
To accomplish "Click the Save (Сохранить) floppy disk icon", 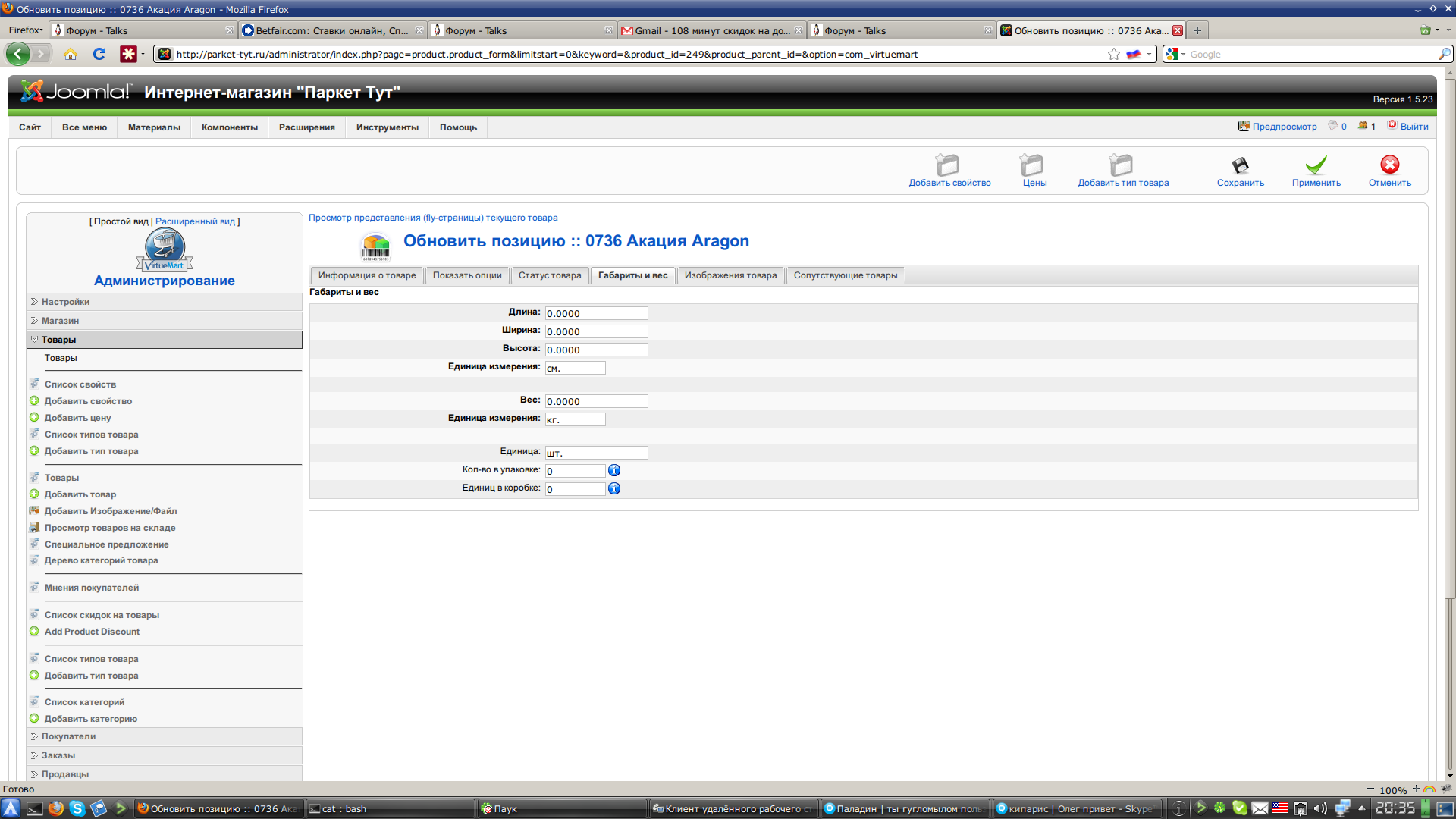I will pos(1240,165).
